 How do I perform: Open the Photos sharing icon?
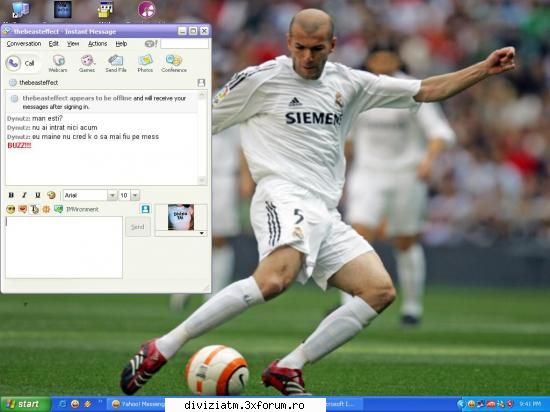coord(145,63)
